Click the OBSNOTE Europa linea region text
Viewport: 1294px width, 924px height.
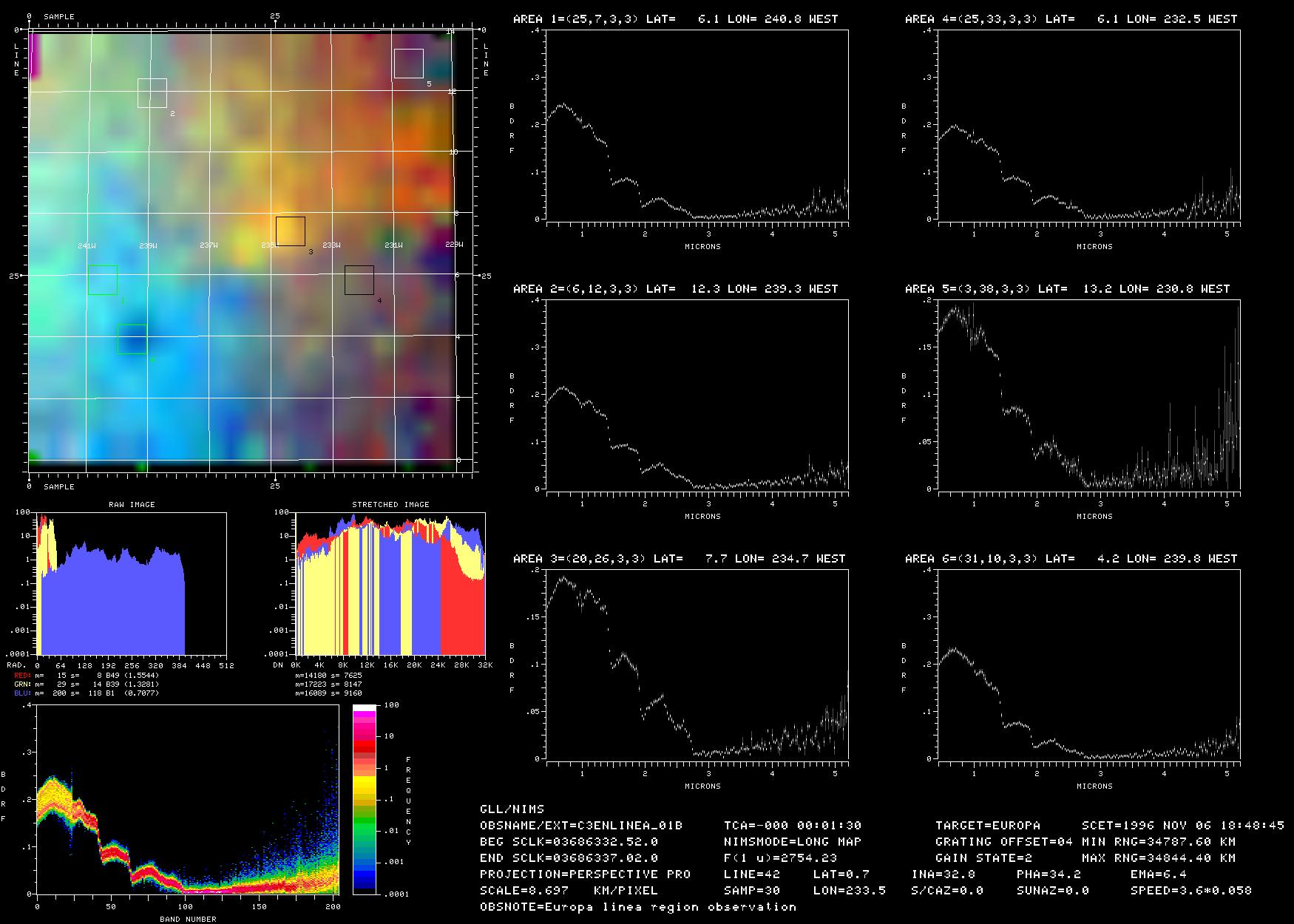[x=637, y=906]
